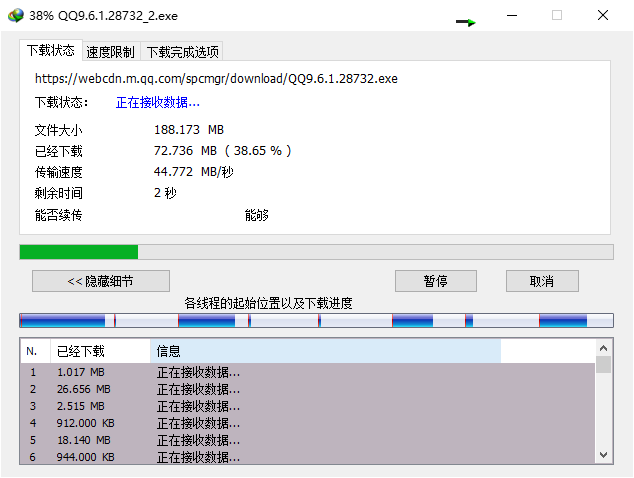Click the thread list scroll down arrow
This screenshot has width=634, height=478.
tap(603, 455)
